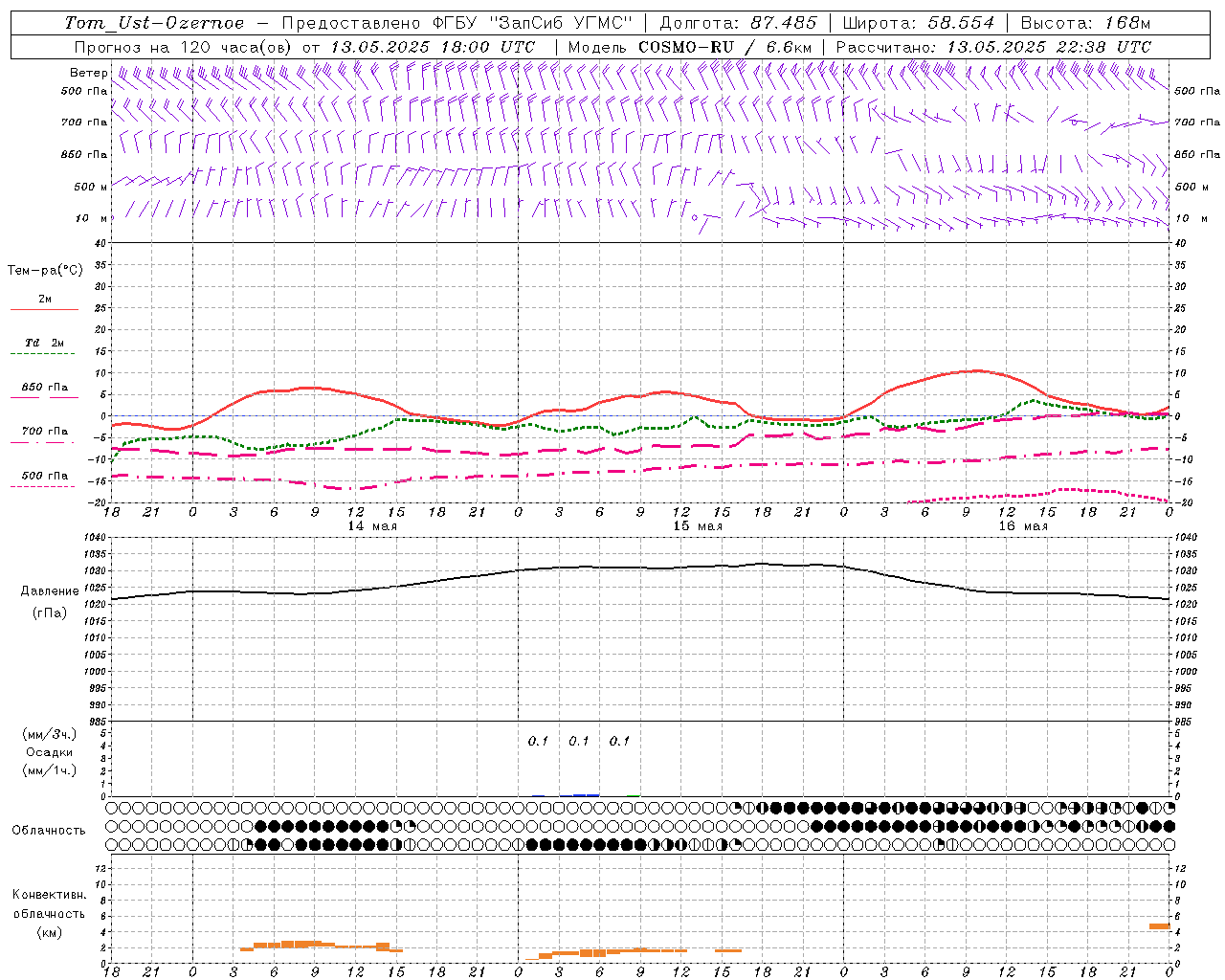This screenshot has width=1225, height=980.
Task: Click the "500 гПа" temperature legend entry
Action: (x=44, y=476)
